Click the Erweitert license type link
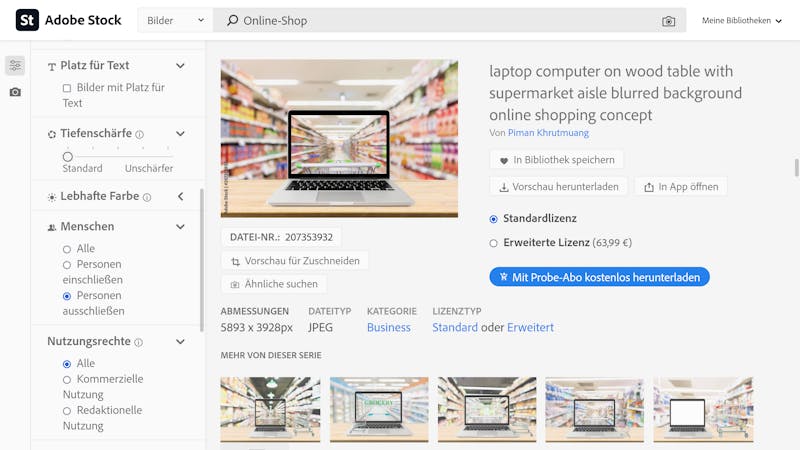 (530, 328)
